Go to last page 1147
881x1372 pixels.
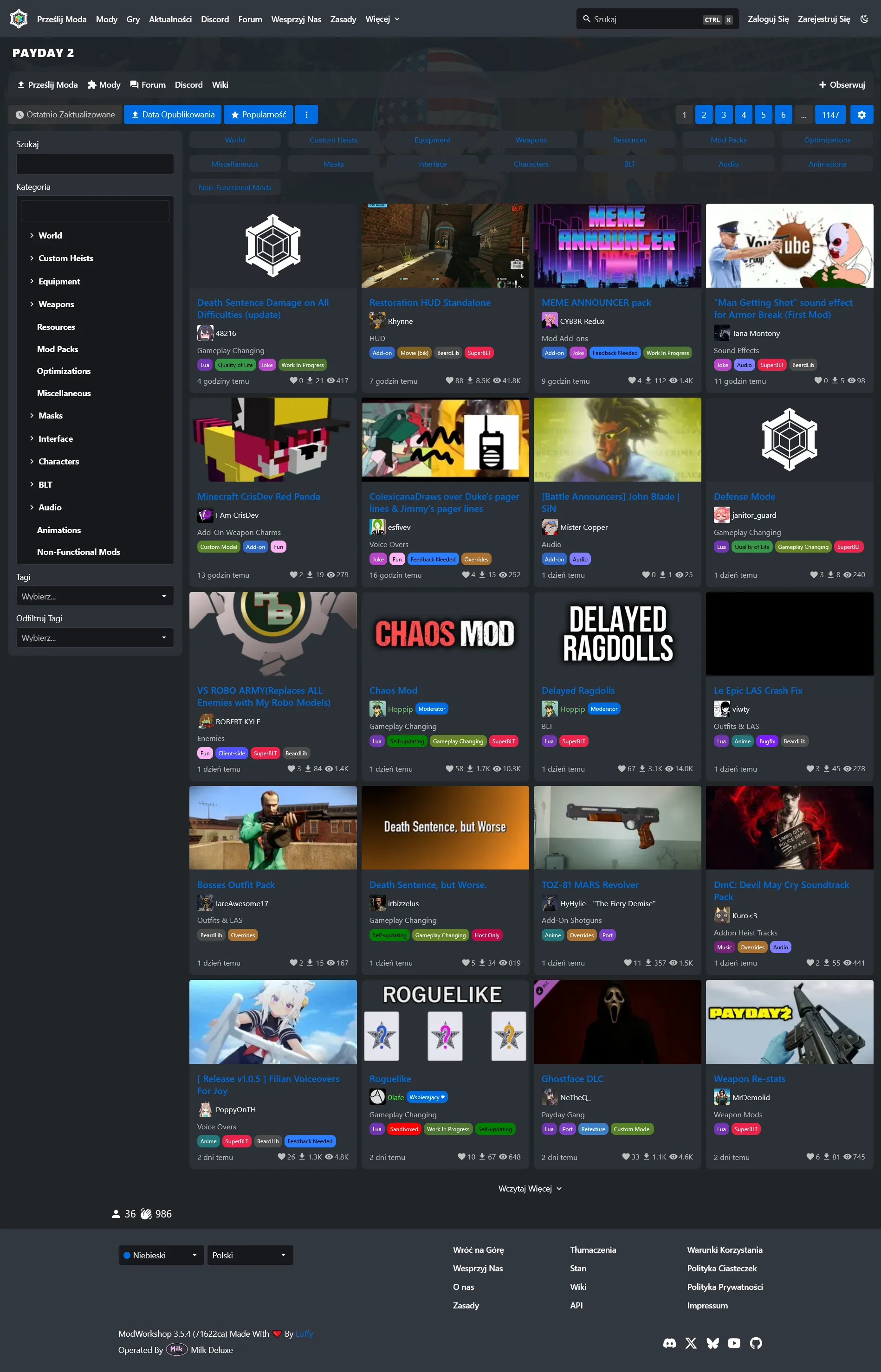830,114
